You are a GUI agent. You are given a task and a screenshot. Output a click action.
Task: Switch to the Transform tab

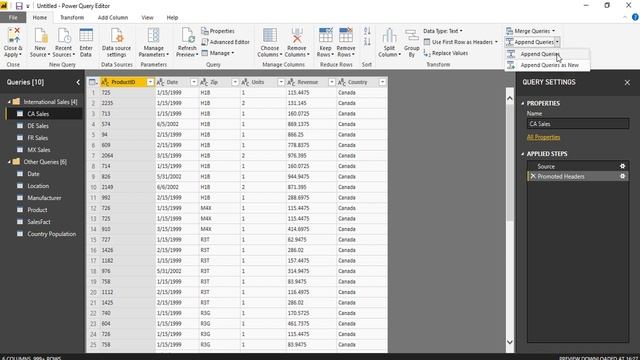pos(72,18)
